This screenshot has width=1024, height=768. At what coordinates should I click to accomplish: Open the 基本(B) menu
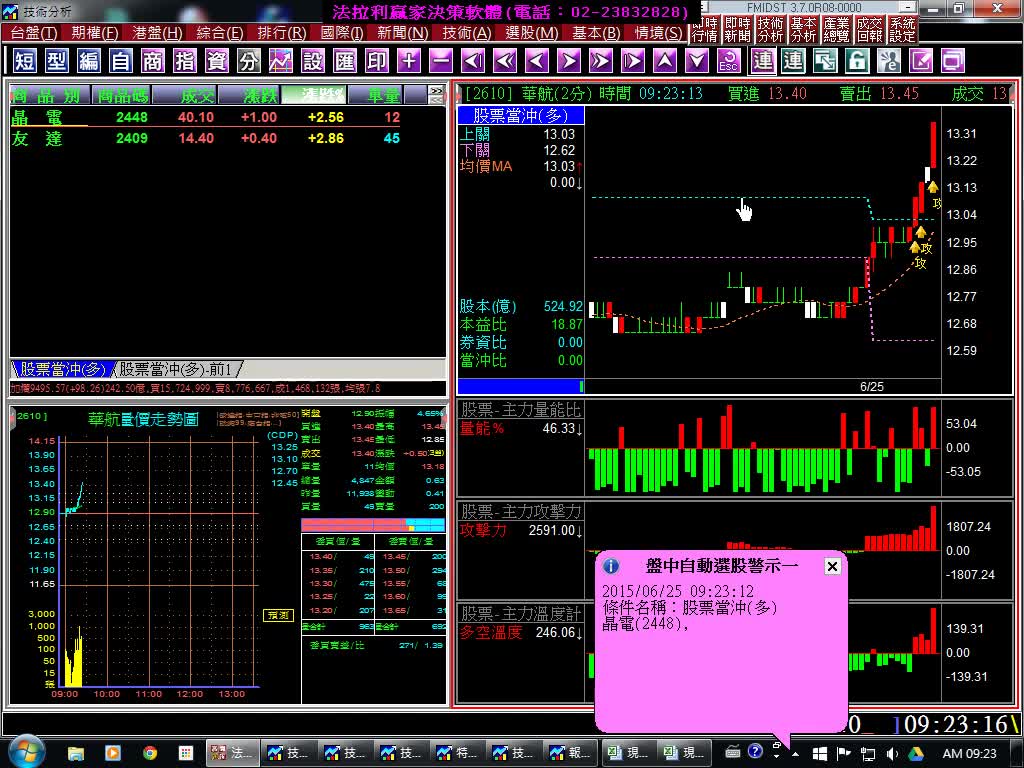coord(596,33)
